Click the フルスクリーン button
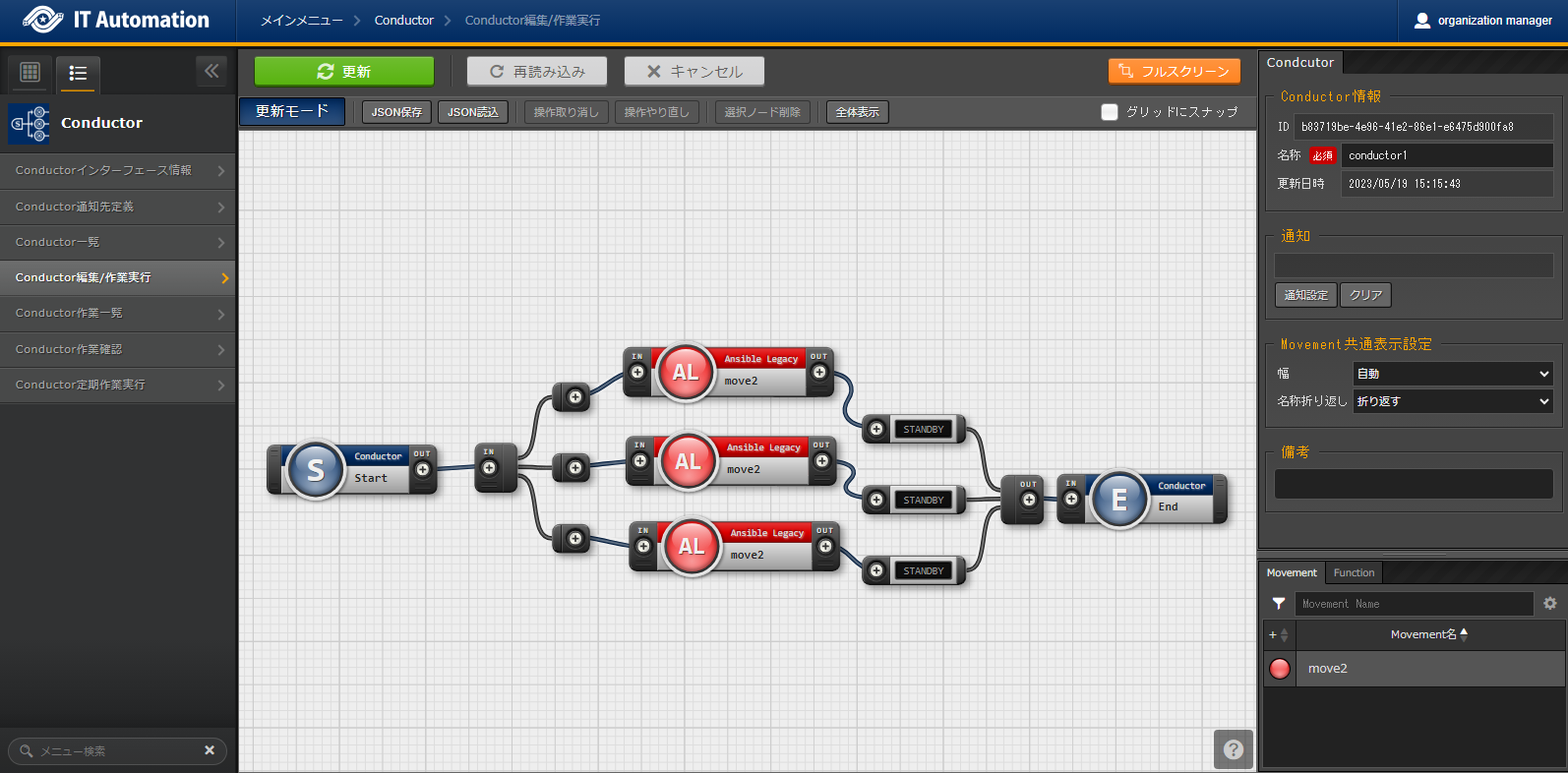The width and height of the screenshot is (1568, 773). [x=1174, y=72]
